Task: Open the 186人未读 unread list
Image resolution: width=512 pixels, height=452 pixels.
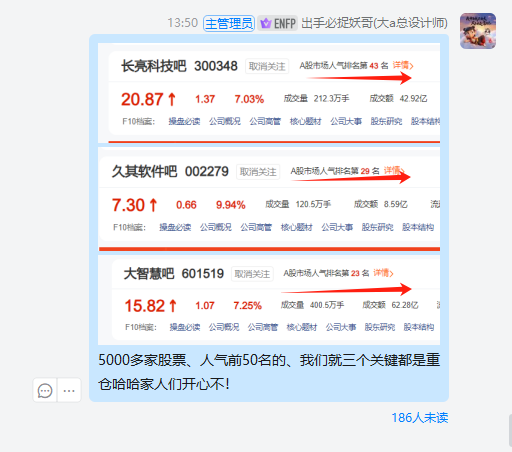Action: point(420,417)
